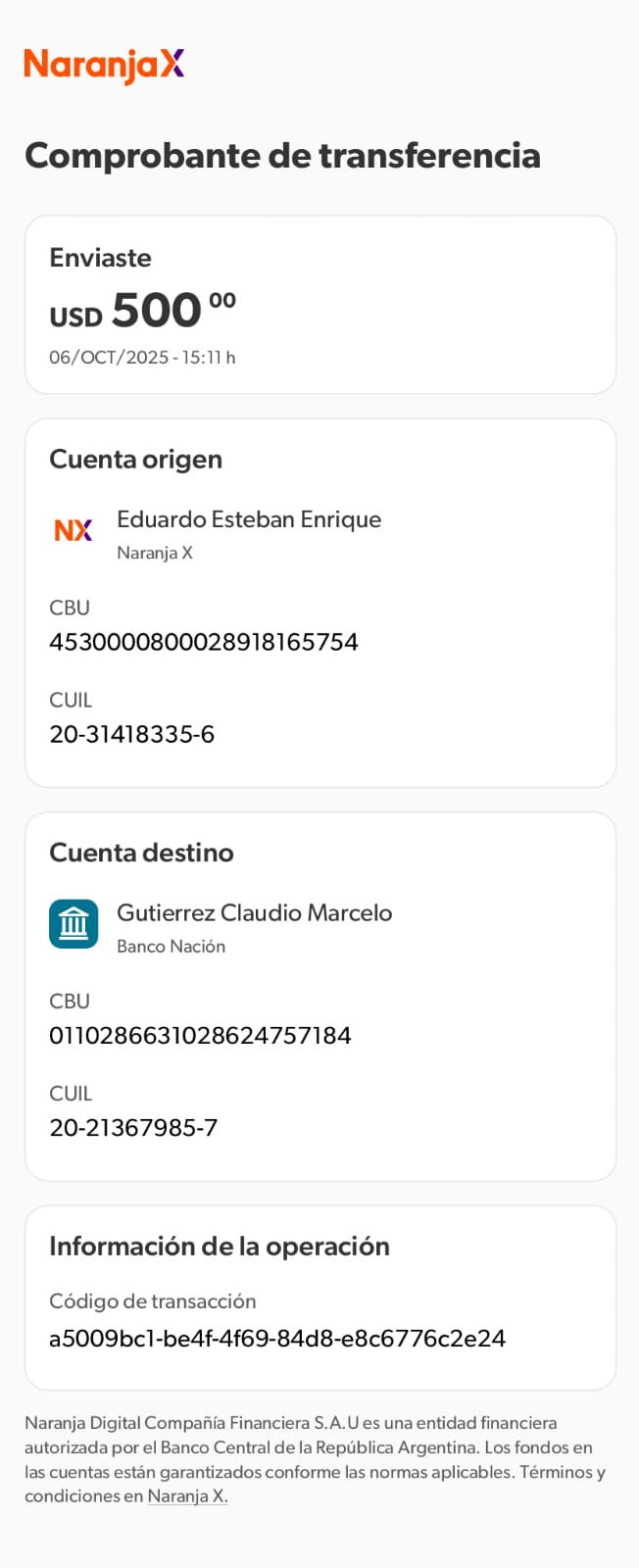The image size is (639, 1568).
Task: Click the Naranja X logo at top
Action: (x=104, y=65)
